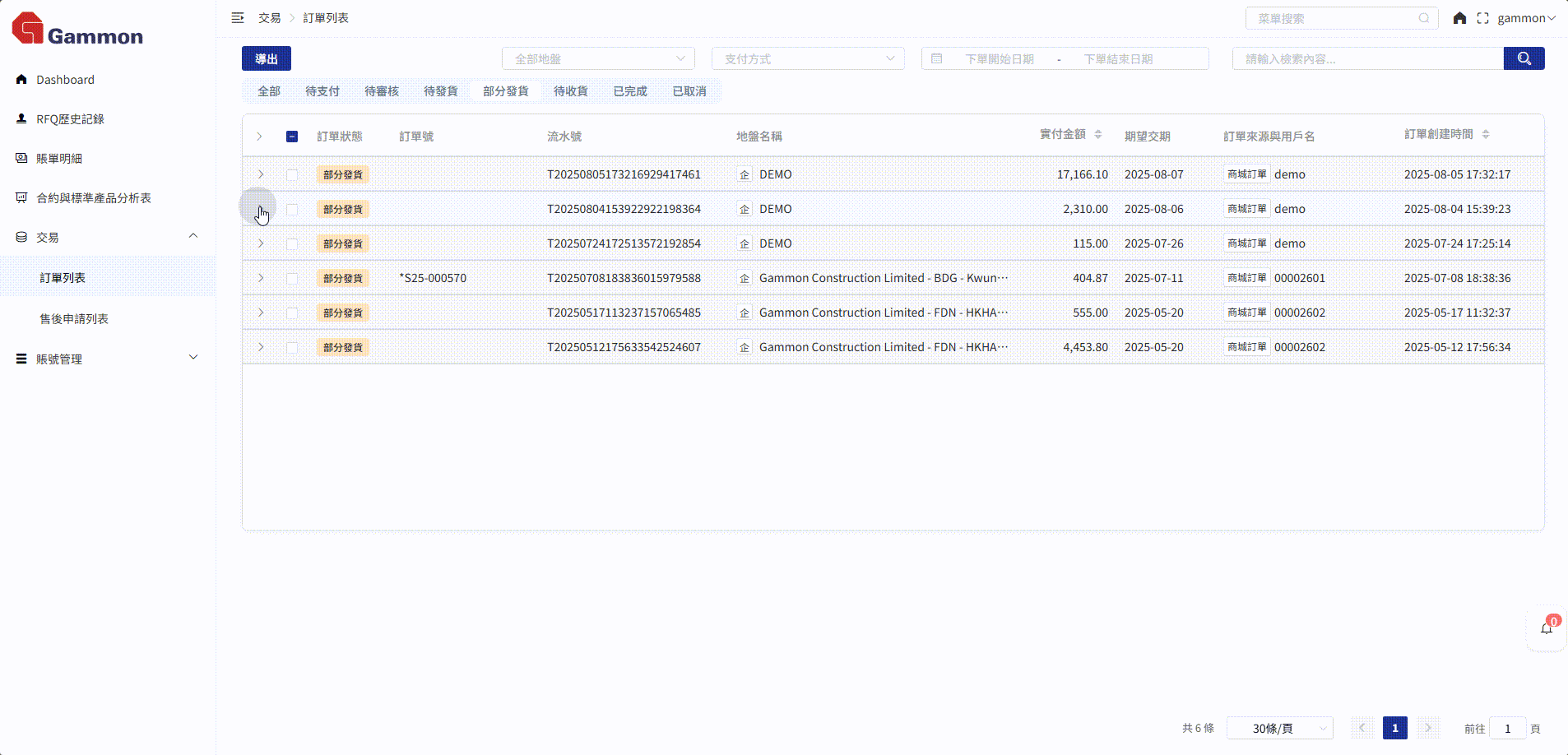Collapse the sidebar using the hamburger icon
The image size is (1568, 755).
coord(238,17)
